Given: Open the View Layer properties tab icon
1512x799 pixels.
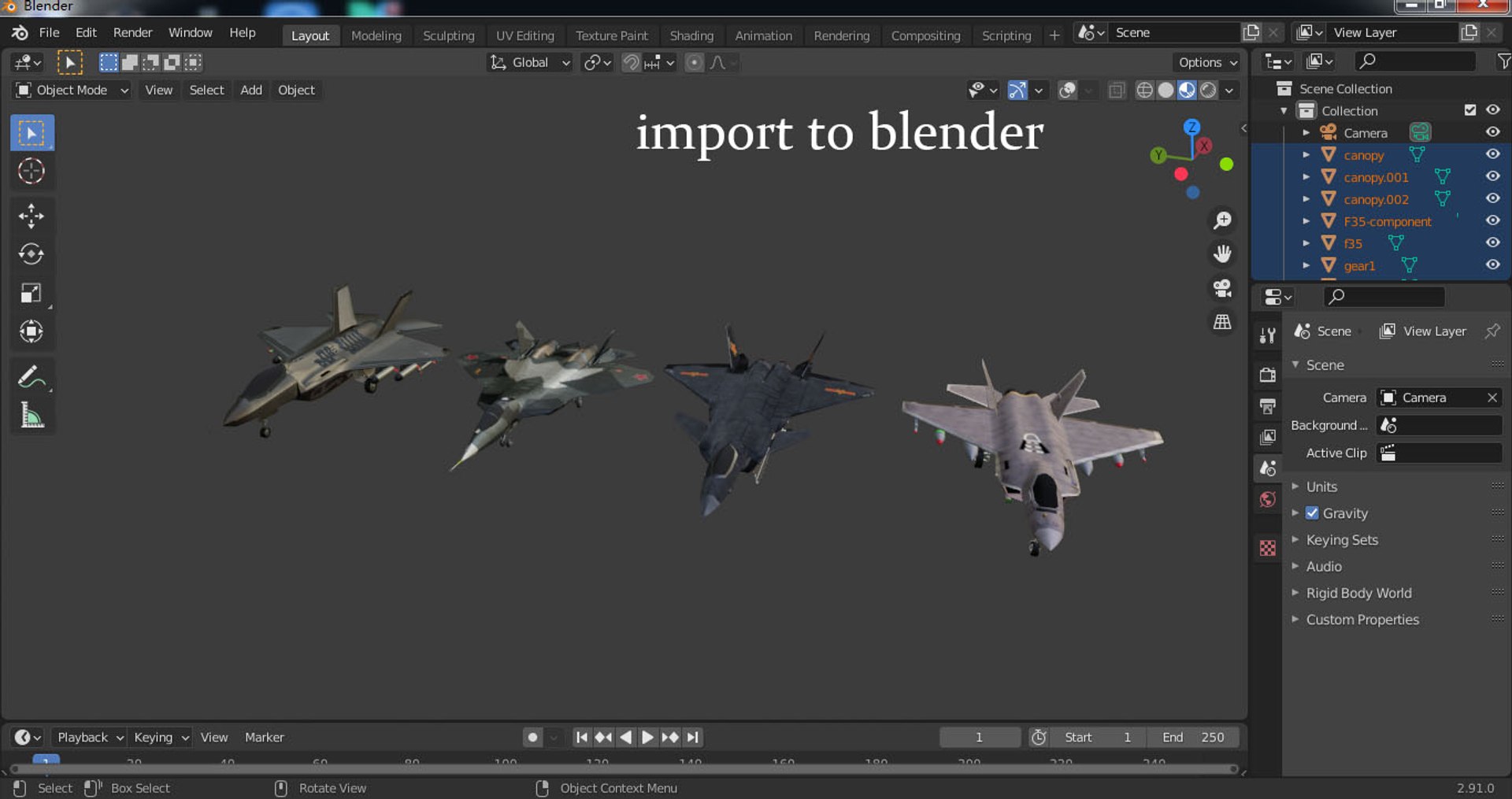Looking at the screenshot, I should tap(1267, 437).
